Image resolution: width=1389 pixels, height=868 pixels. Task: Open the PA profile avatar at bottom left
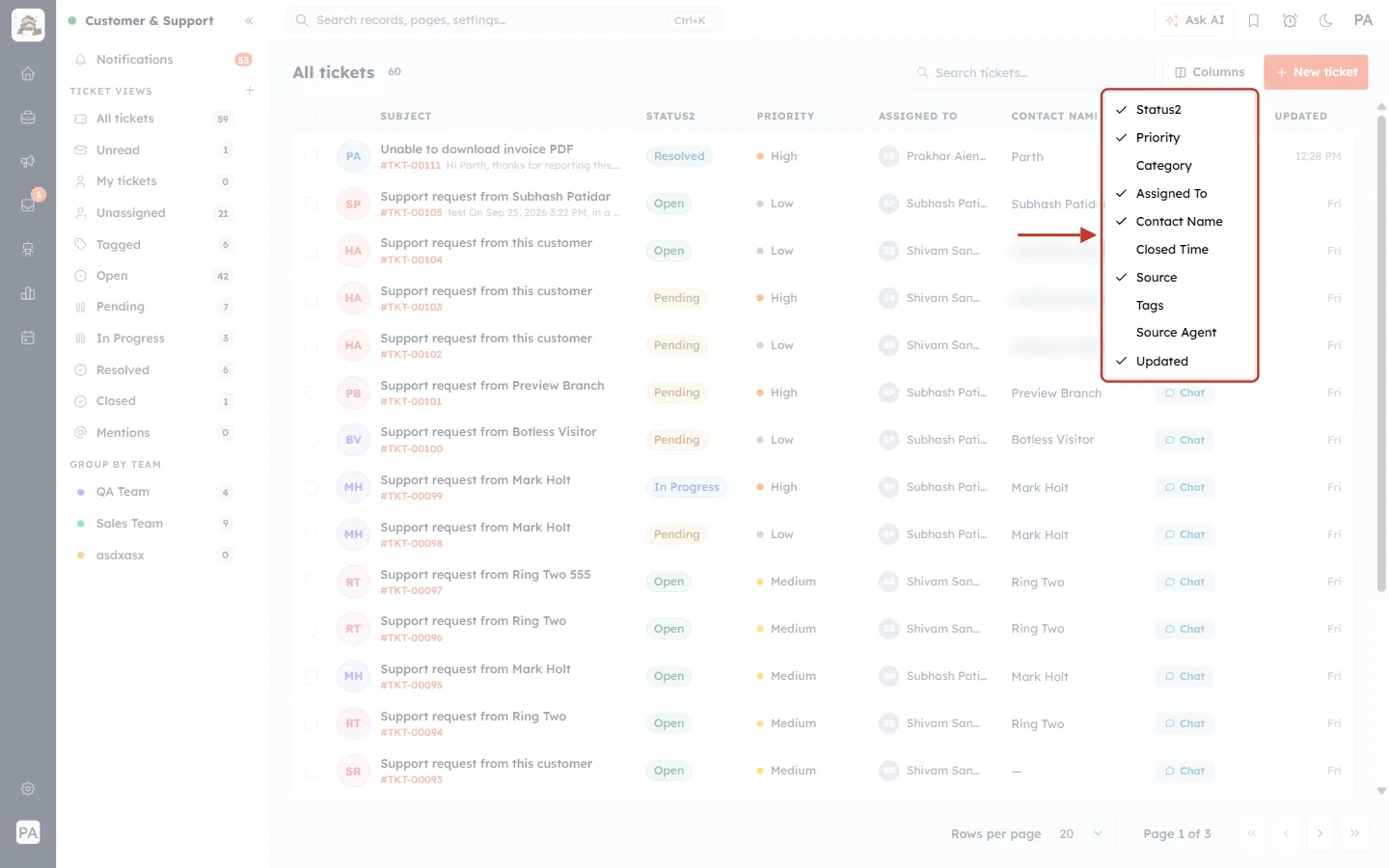point(28,832)
